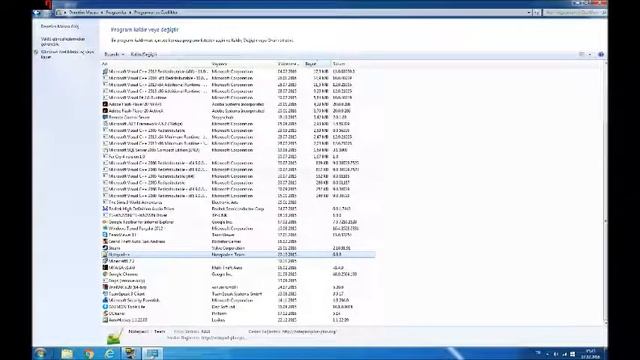
Task: Open the Start menu orb
Action: tap(40, 353)
